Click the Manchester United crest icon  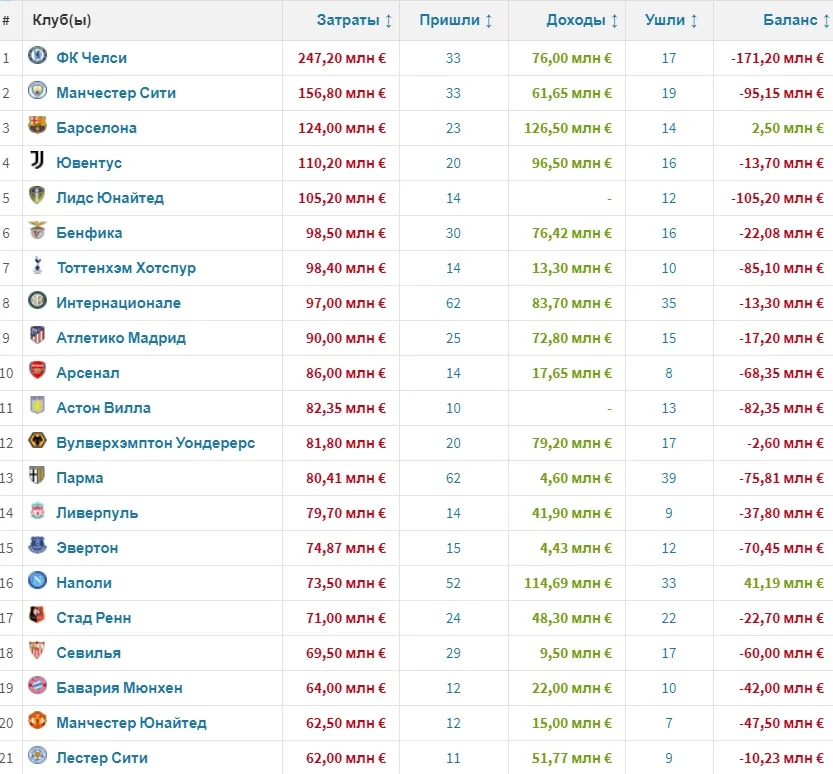coord(37,722)
